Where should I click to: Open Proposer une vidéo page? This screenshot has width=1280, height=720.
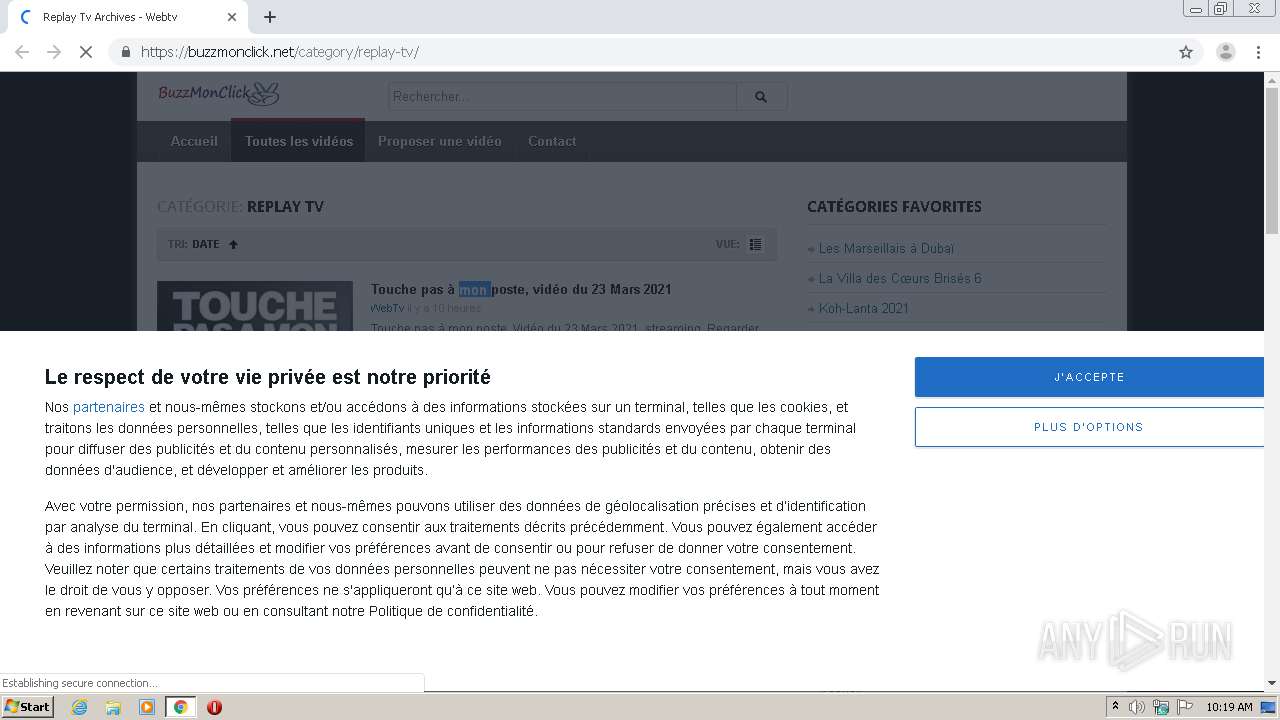440,141
